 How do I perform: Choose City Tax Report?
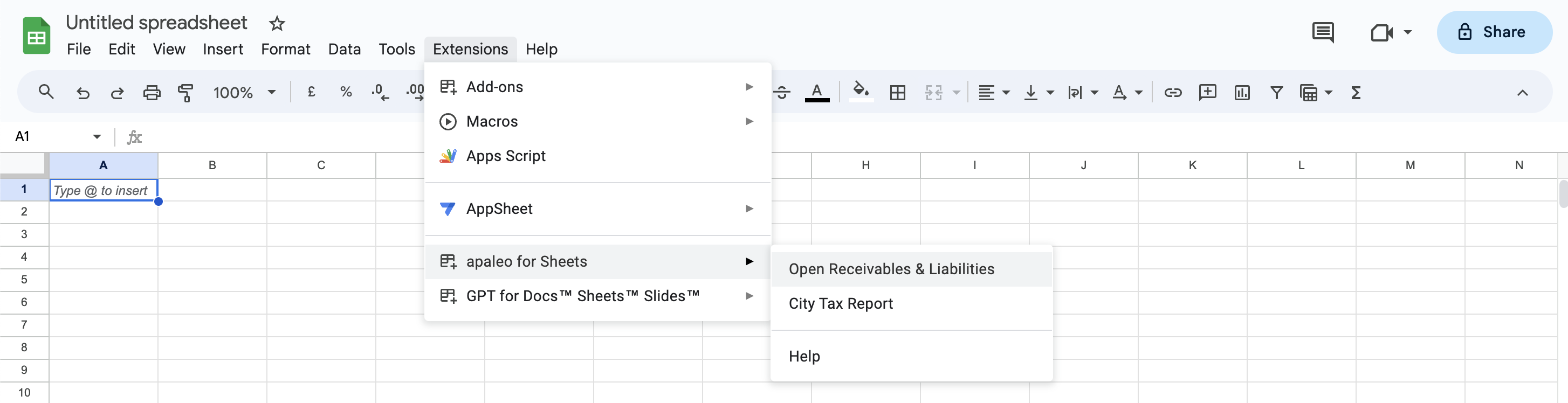(x=911, y=304)
